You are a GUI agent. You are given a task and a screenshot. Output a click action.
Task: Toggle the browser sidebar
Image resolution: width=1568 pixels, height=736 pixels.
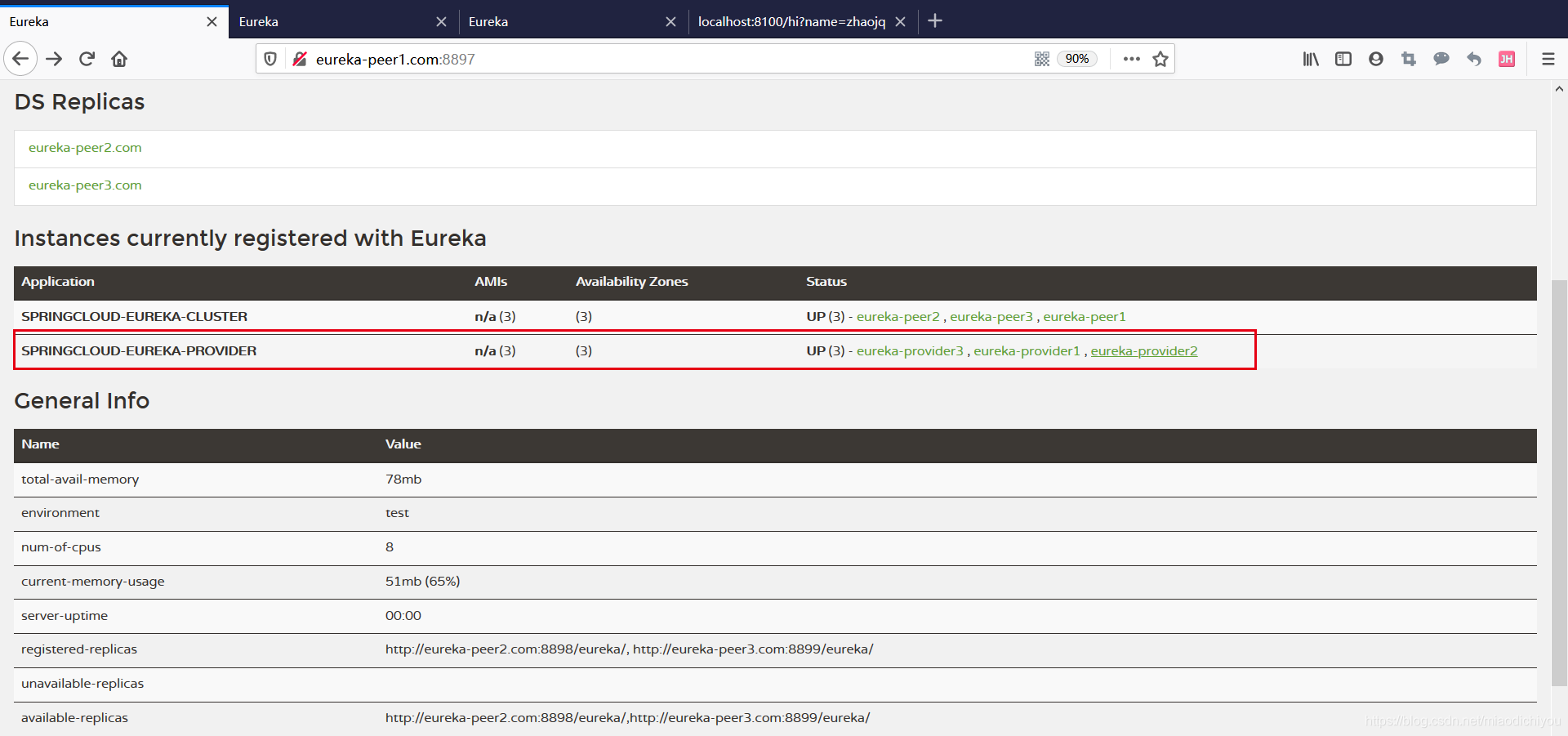[1343, 59]
